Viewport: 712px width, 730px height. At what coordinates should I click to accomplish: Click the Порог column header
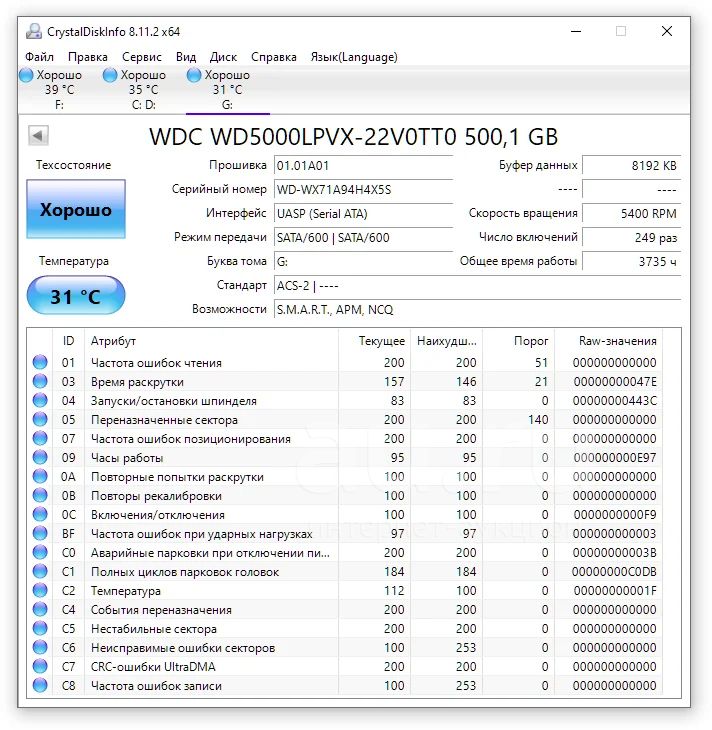[518, 341]
